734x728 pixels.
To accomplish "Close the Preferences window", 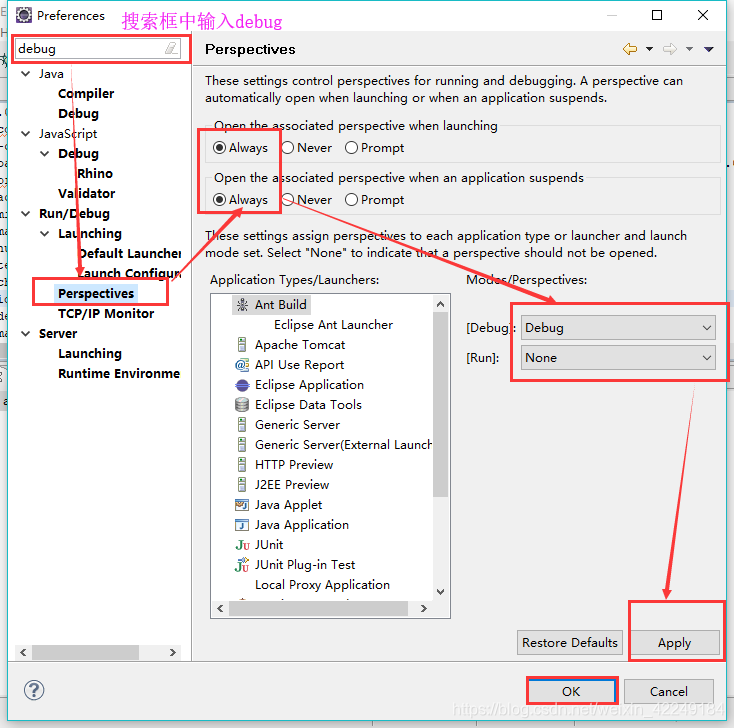I will pos(703,15).
